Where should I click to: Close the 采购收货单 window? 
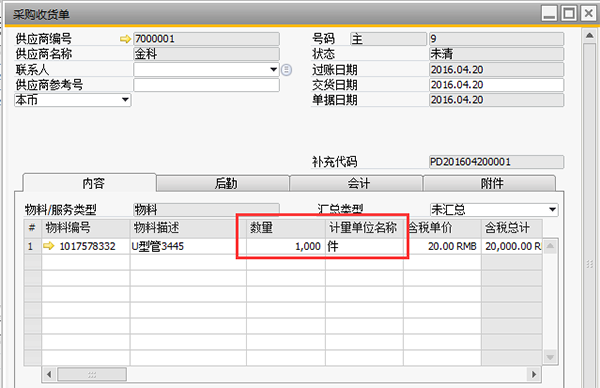(x=588, y=14)
